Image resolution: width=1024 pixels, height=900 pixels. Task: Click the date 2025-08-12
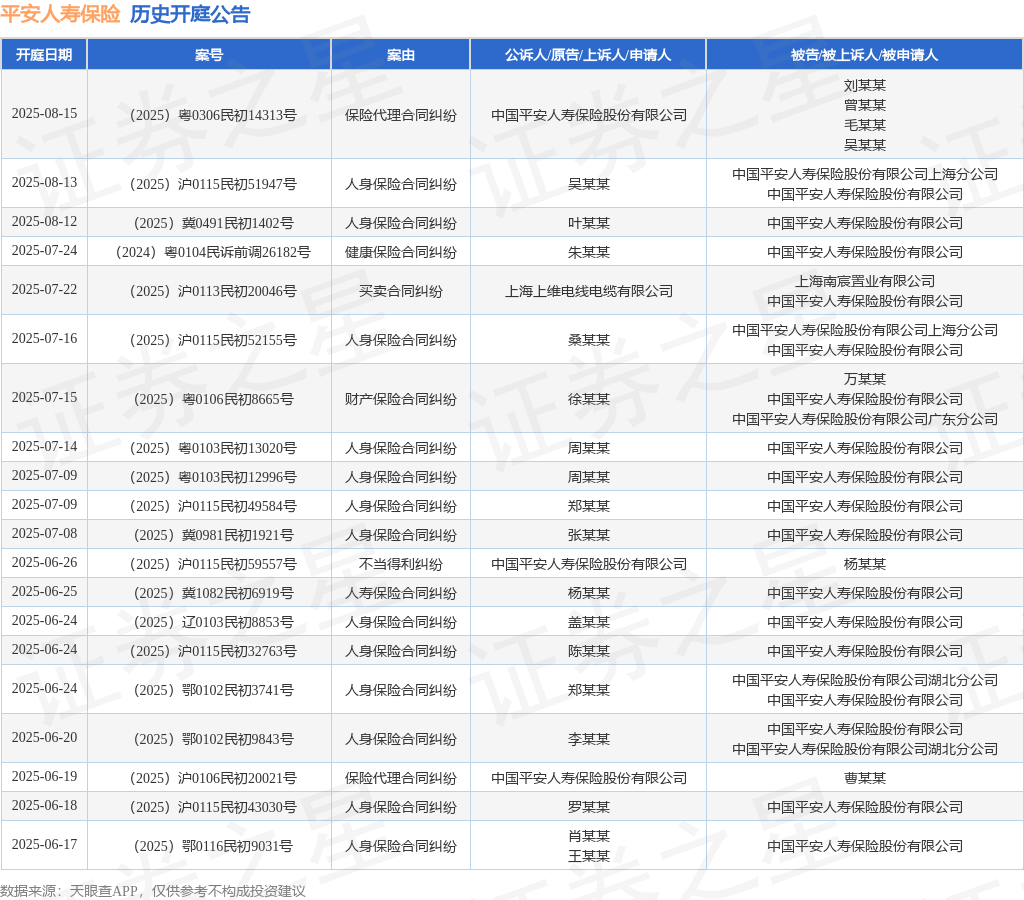[44, 222]
